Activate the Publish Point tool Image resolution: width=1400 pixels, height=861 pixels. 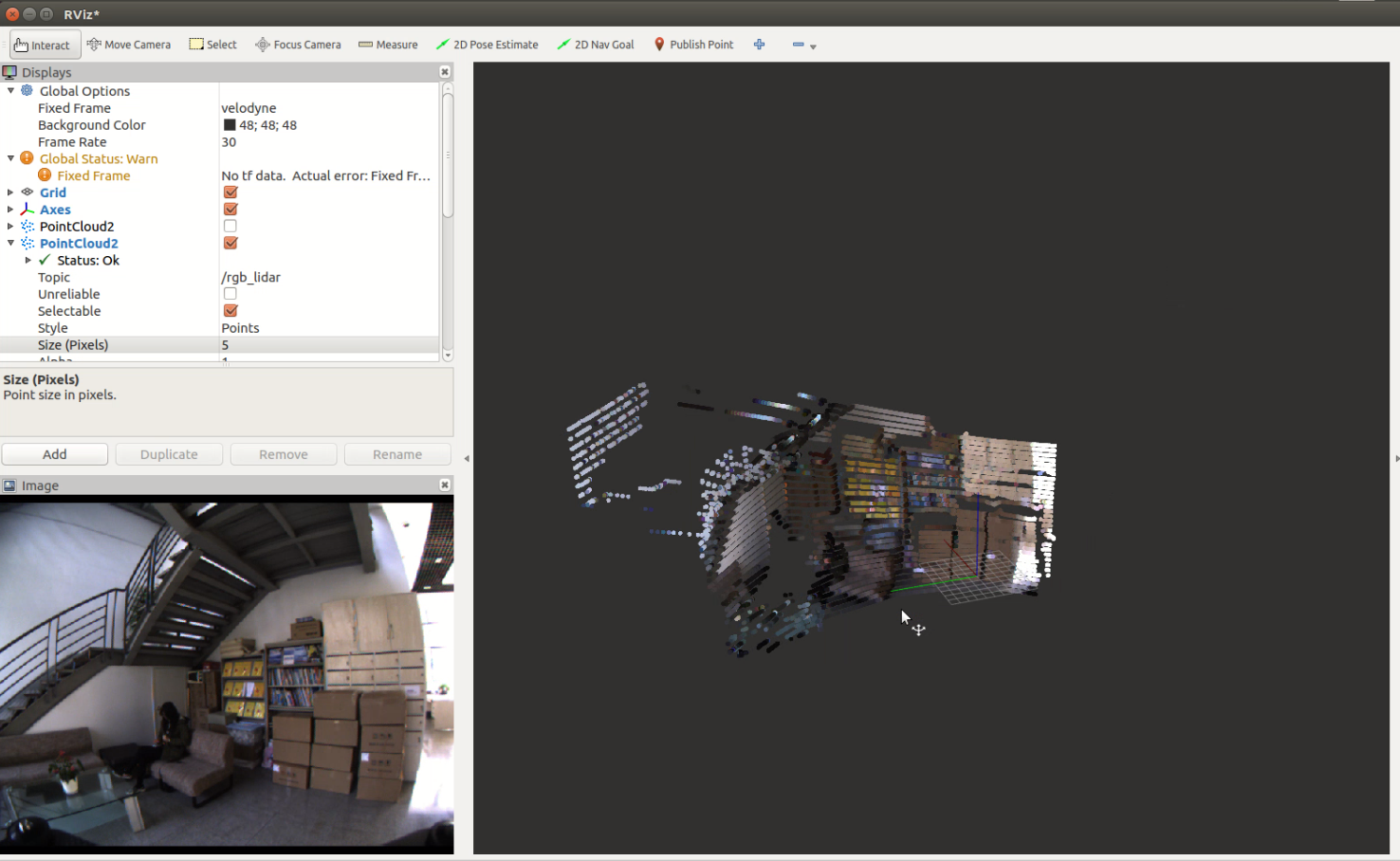693,45
